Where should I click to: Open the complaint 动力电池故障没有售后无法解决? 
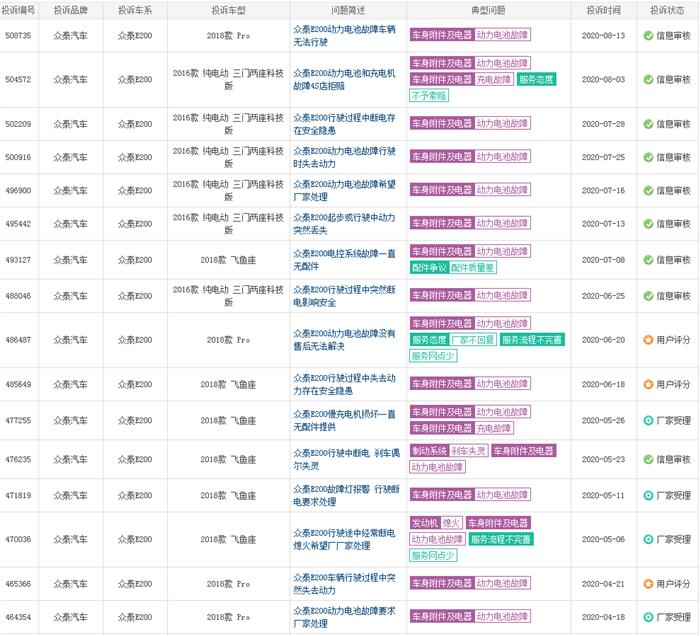pyautogui.click(x=344, y=340)
